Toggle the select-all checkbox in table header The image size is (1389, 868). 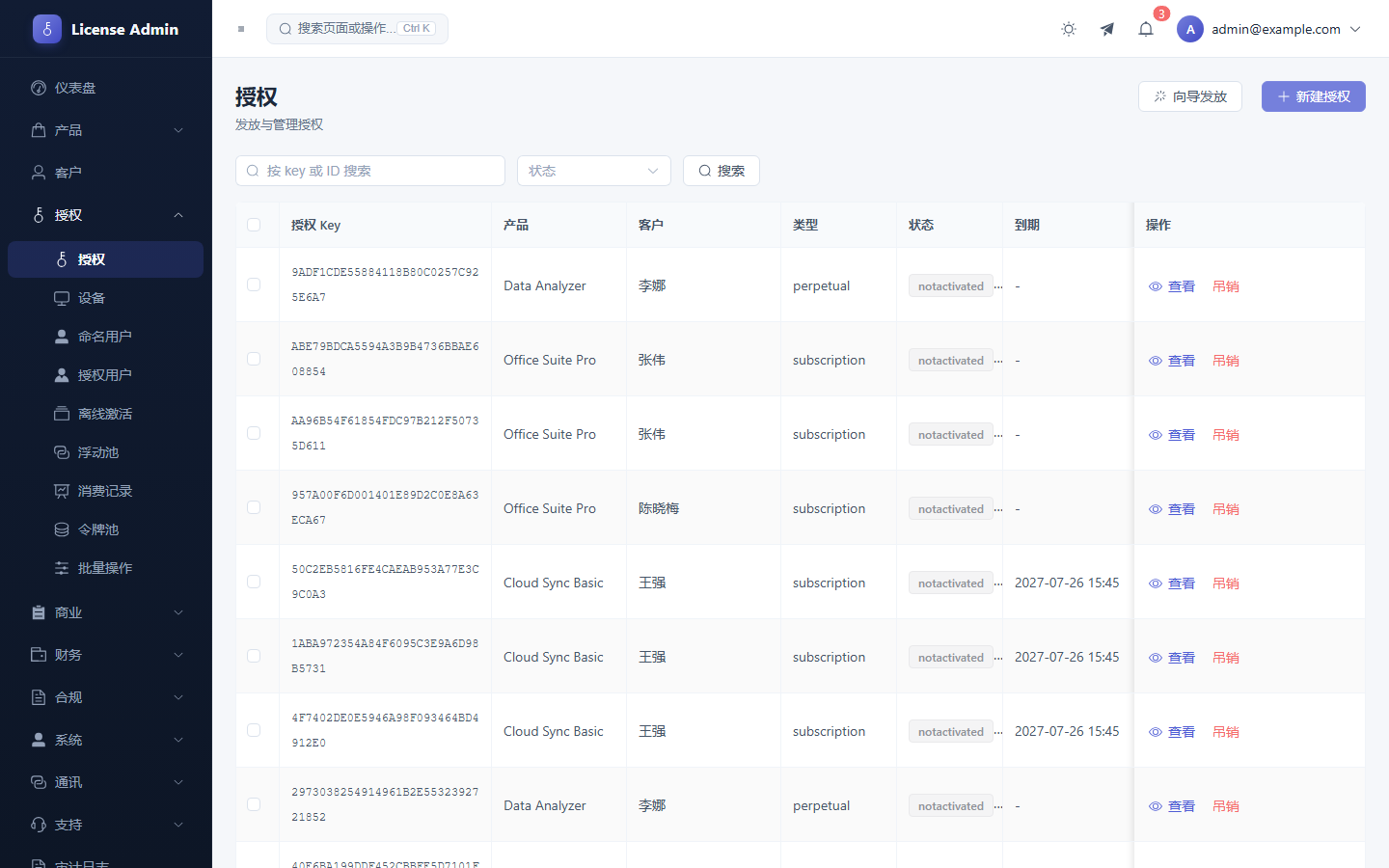(x=254, y=225)
